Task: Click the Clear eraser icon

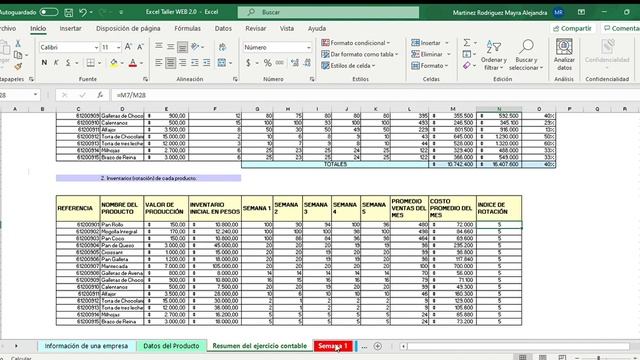Action: tap(467, 65)
